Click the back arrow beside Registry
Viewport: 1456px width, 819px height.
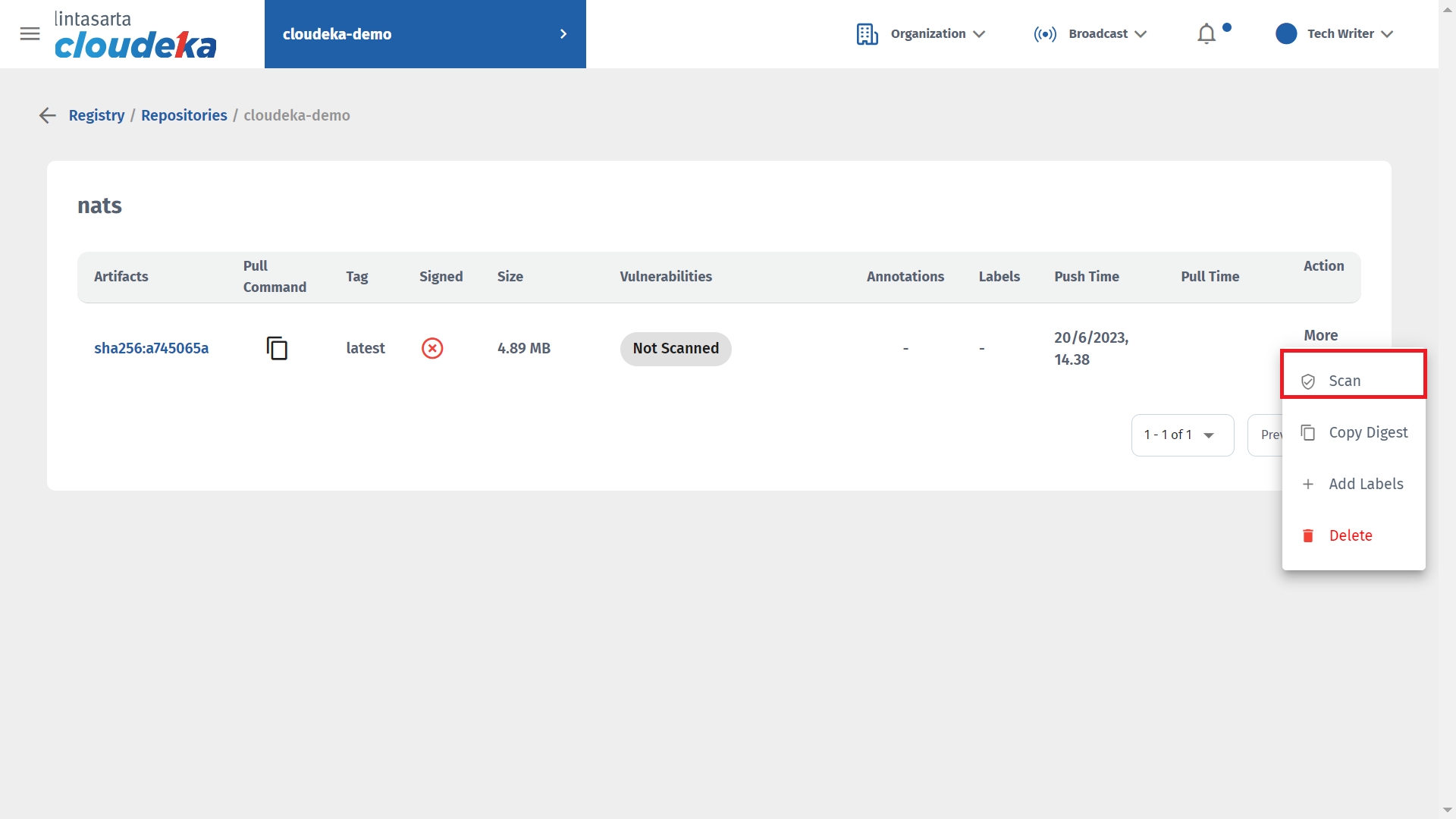48,115
